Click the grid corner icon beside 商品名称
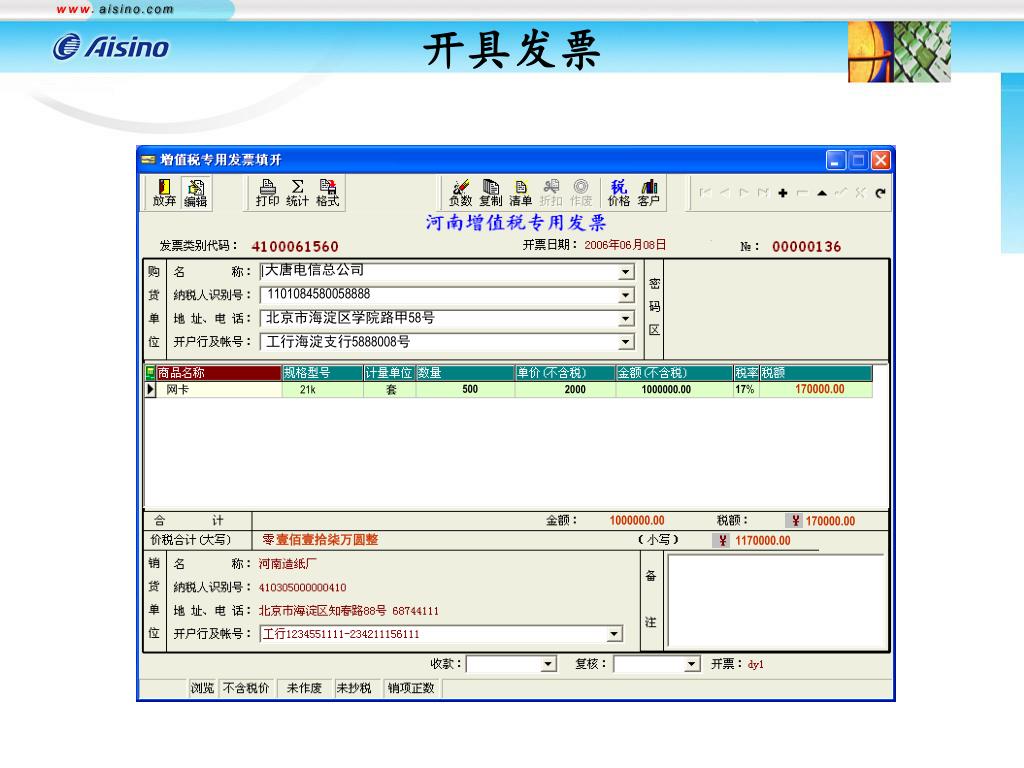This screenshot has height=768, width=1024. coord(150,373)
